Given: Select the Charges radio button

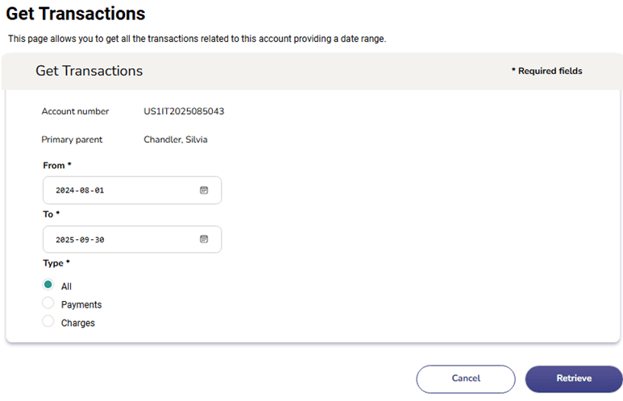Looking at the screenshot, I should pos(48,322).
